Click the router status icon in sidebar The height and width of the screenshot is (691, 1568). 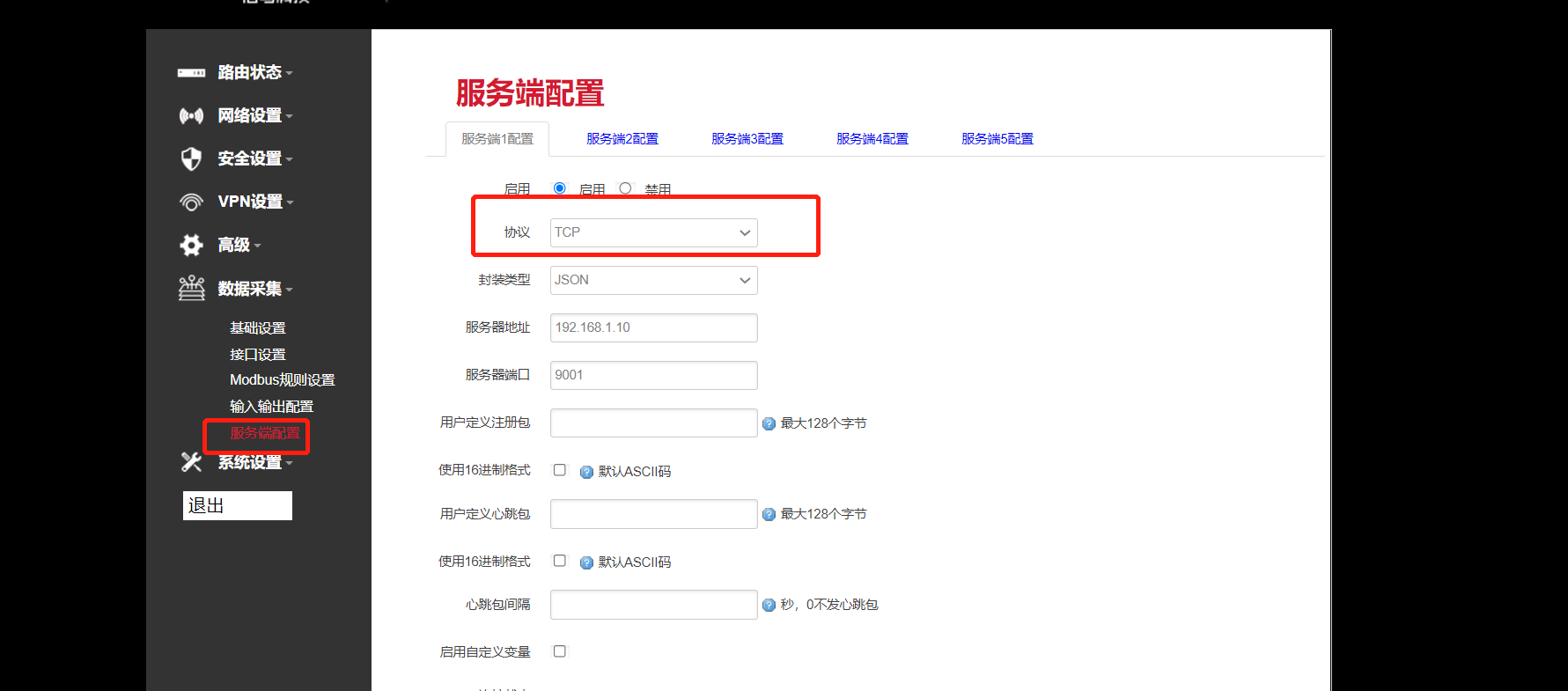(191, 72)
